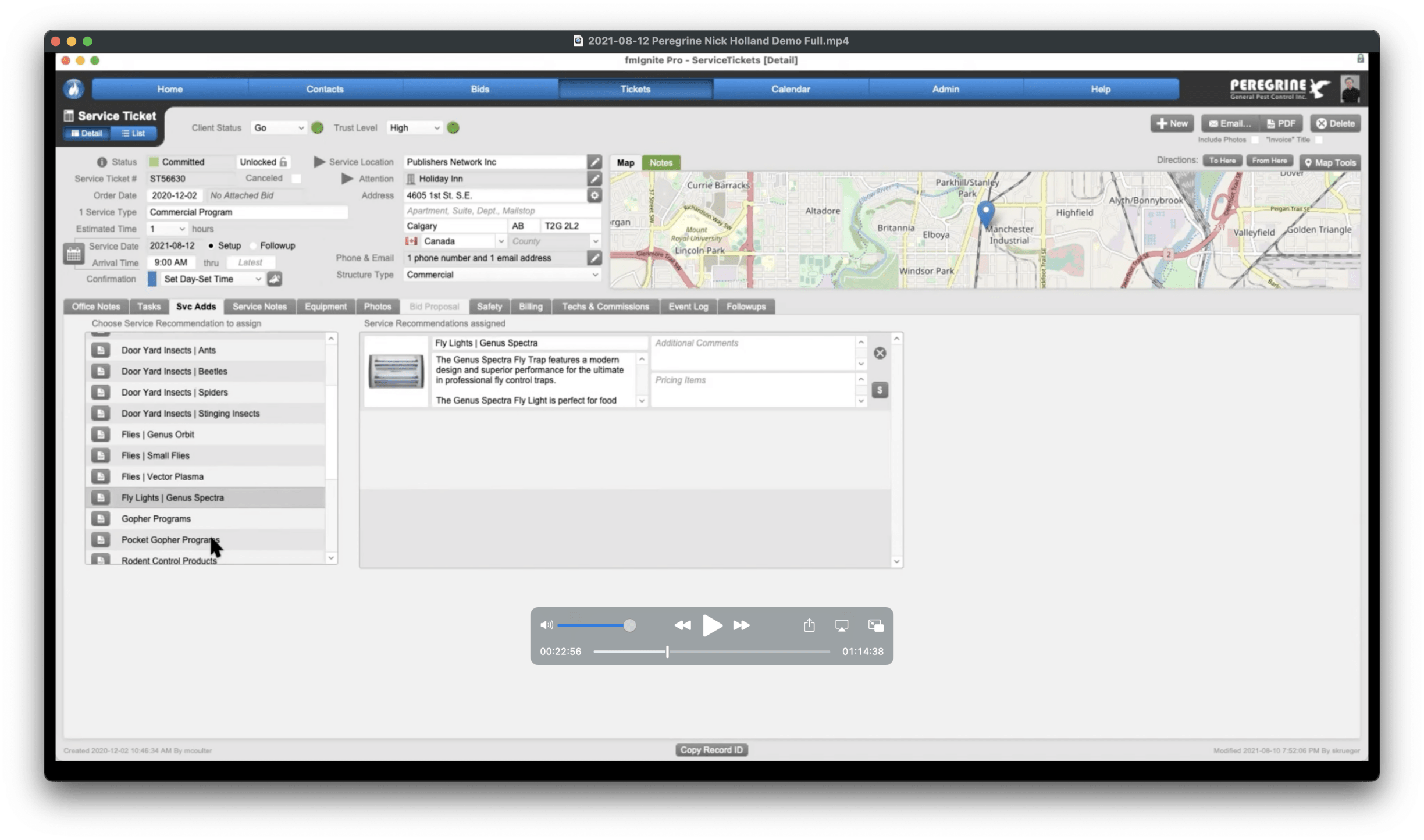Click the user profile photo
This screenshot has height=840, width=1424.
click(1350, 88)
